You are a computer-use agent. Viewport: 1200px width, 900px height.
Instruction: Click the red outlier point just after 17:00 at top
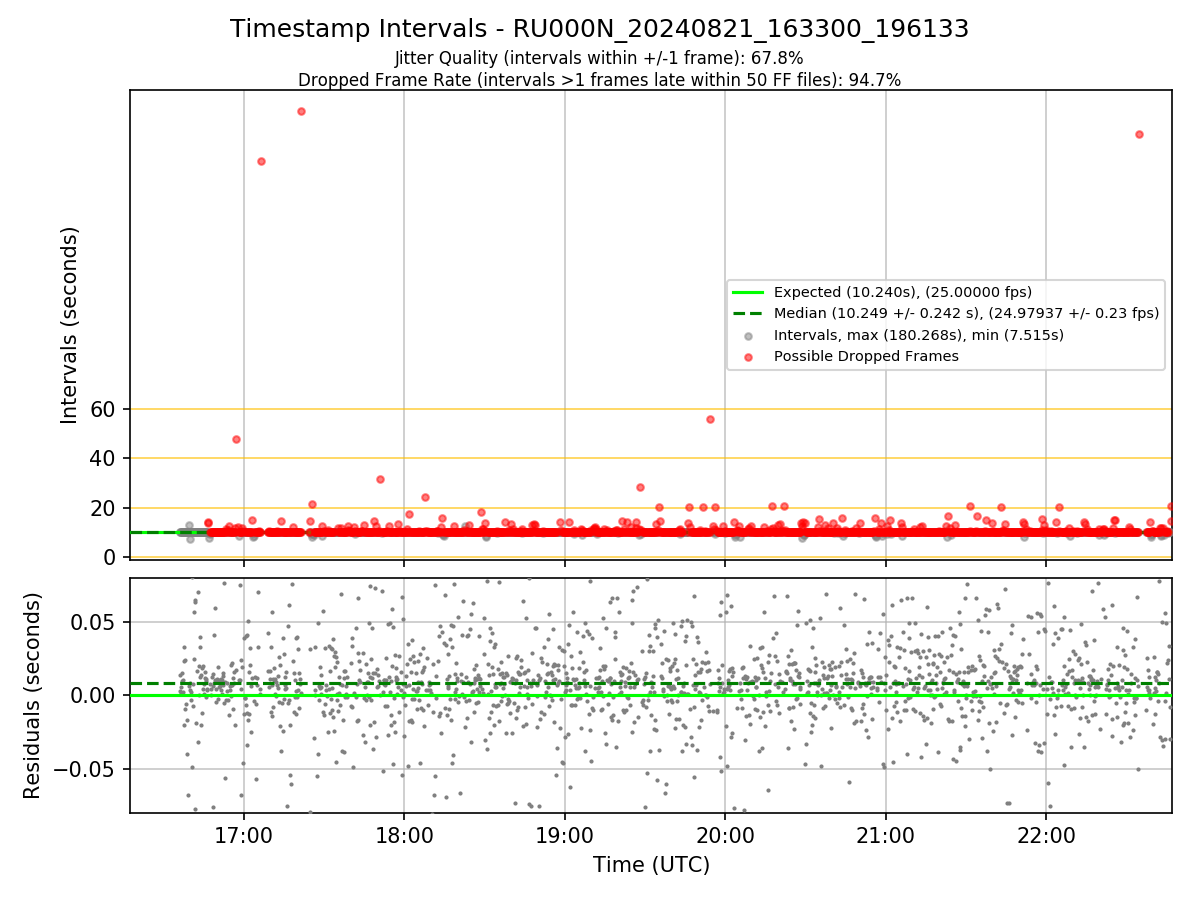tap(261, 161)
